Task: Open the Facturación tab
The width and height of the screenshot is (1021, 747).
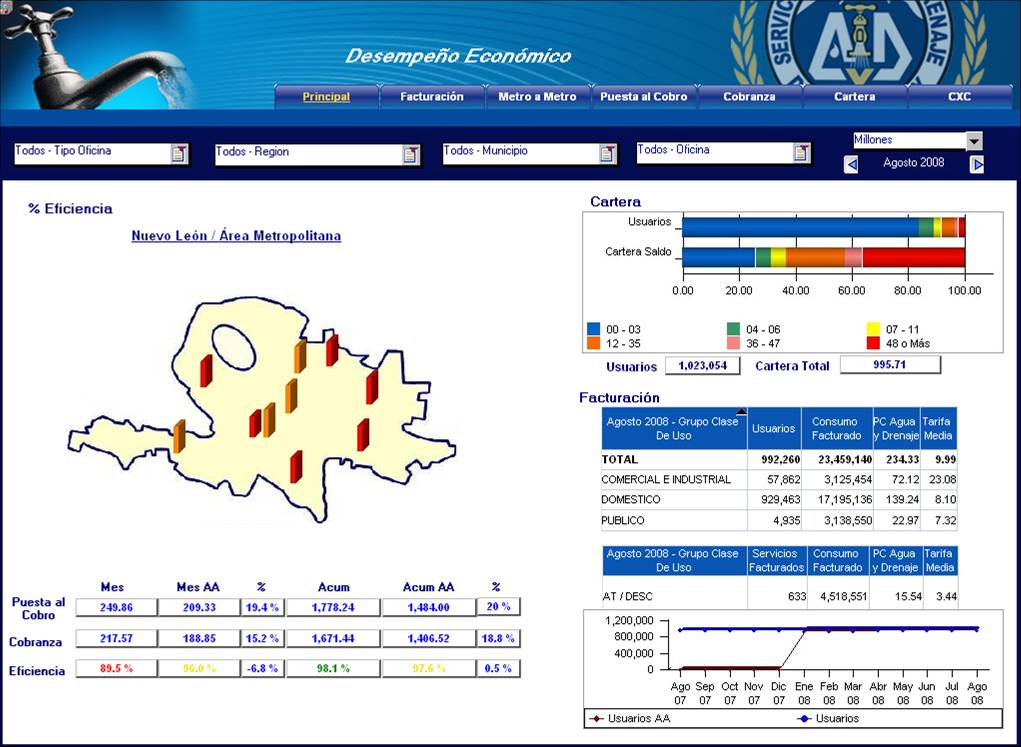Action: click(x=432, y=96)
